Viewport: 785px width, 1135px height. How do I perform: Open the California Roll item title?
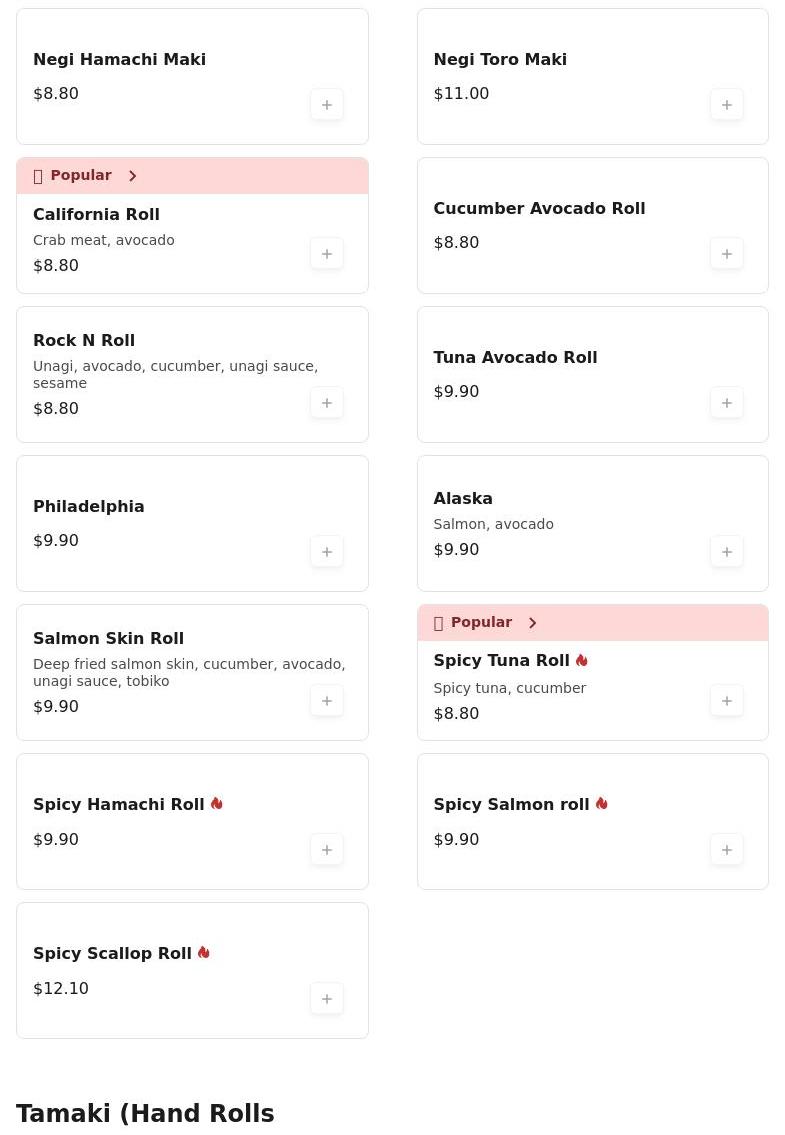96,214
